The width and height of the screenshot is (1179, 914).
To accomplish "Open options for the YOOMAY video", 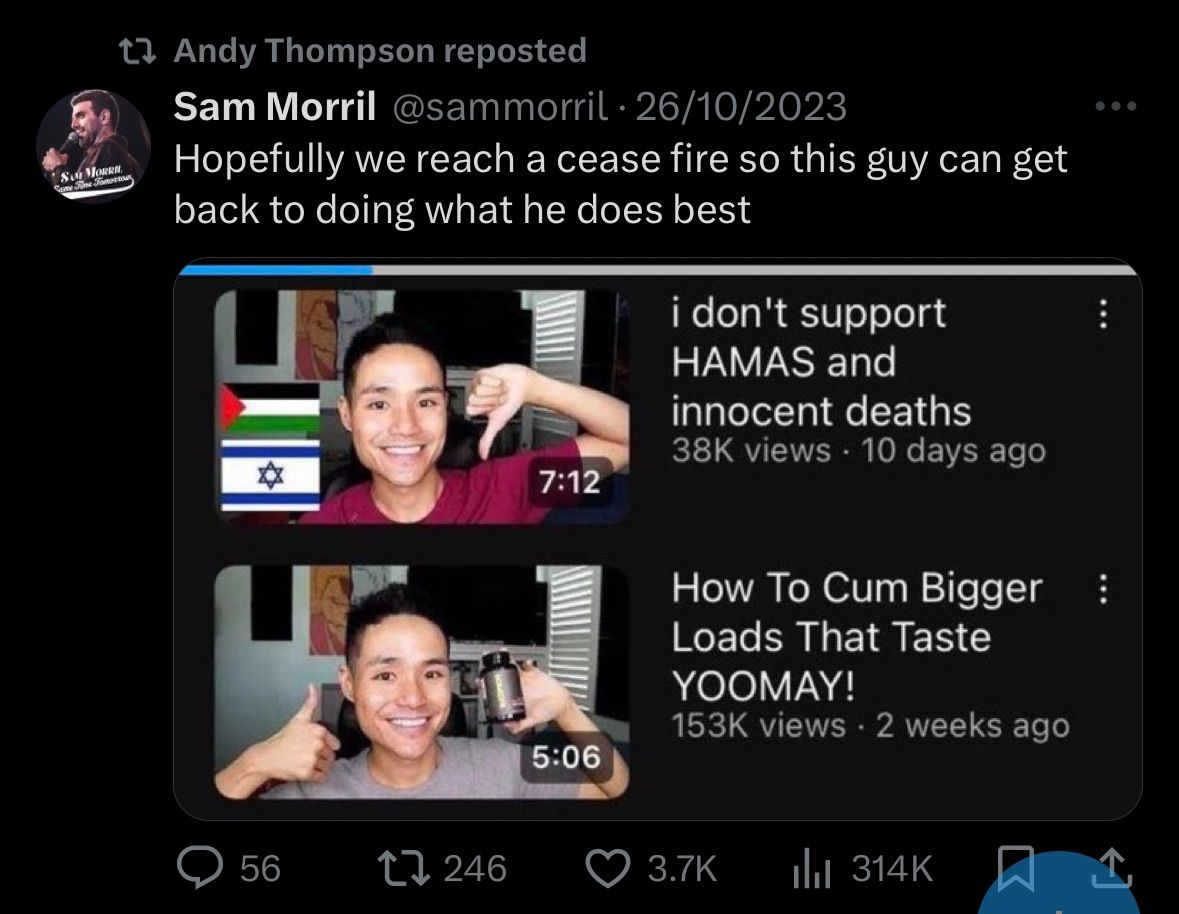I will tap(1103, 590).
